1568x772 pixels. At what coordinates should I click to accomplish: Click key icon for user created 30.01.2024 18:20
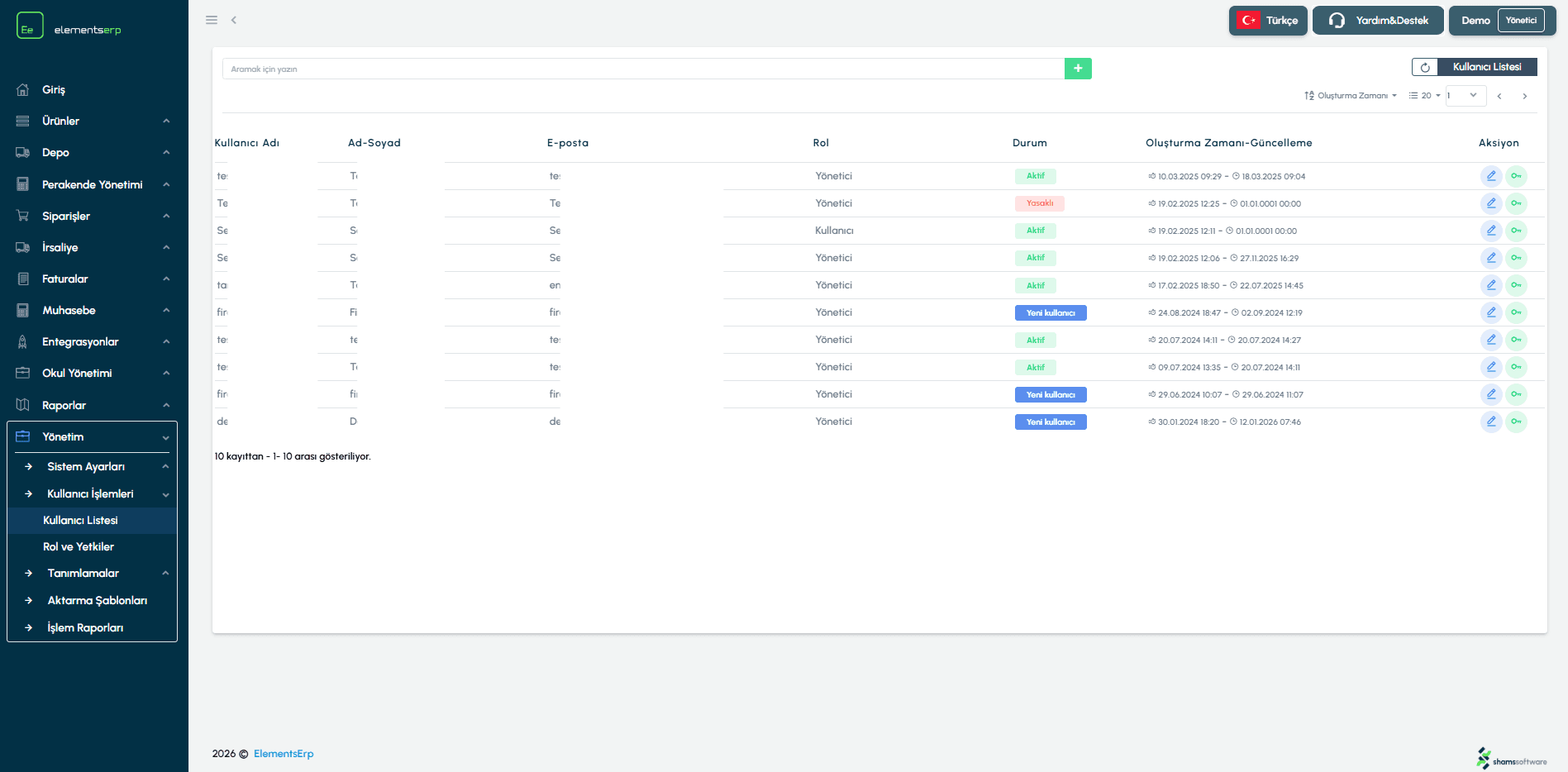pyautogui.click(x=1516, y=422)
